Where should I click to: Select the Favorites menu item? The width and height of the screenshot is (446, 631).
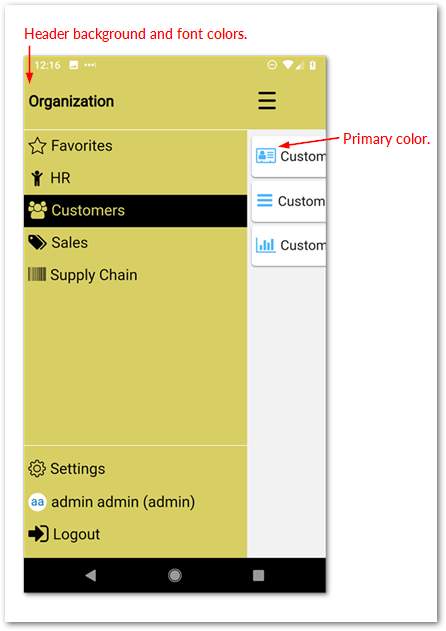(x=136, y=146)
